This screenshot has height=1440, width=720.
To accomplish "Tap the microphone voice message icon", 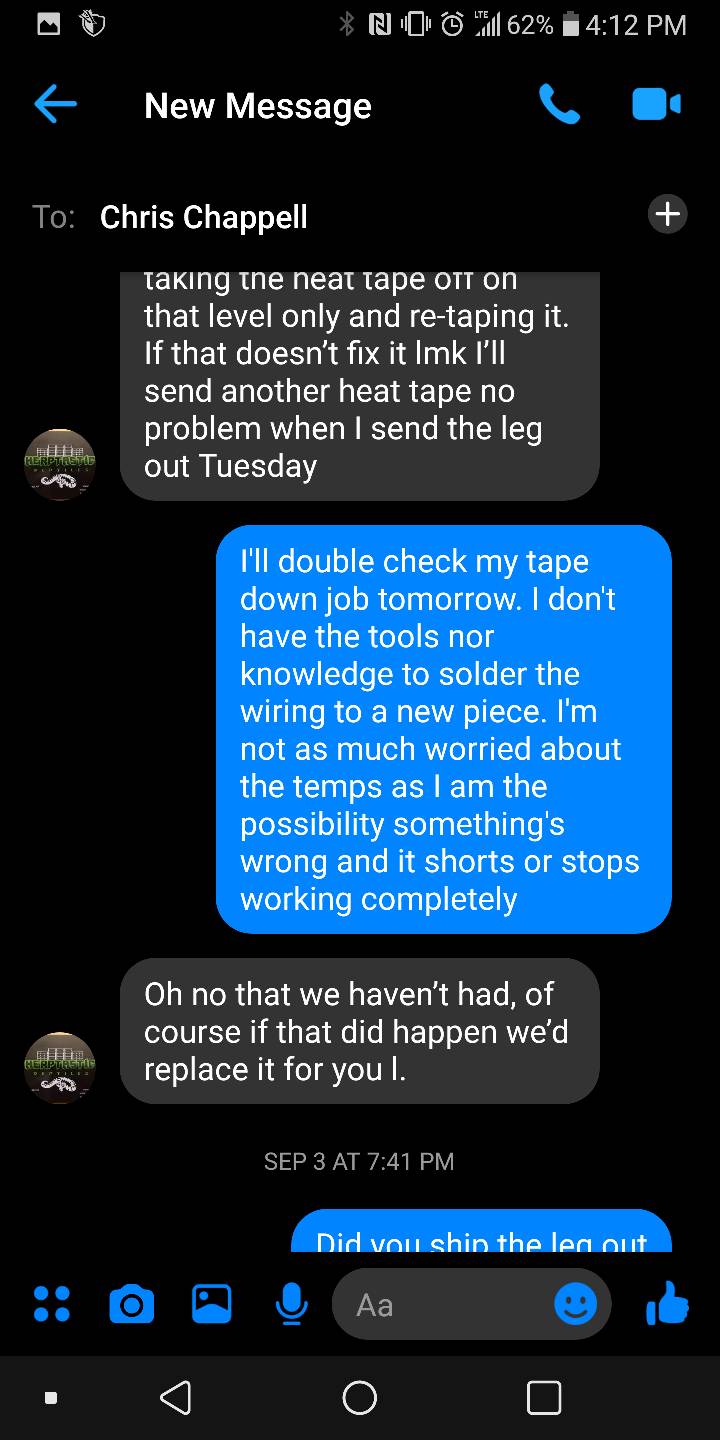I will pyautogui.click(x=291, y=1304).
